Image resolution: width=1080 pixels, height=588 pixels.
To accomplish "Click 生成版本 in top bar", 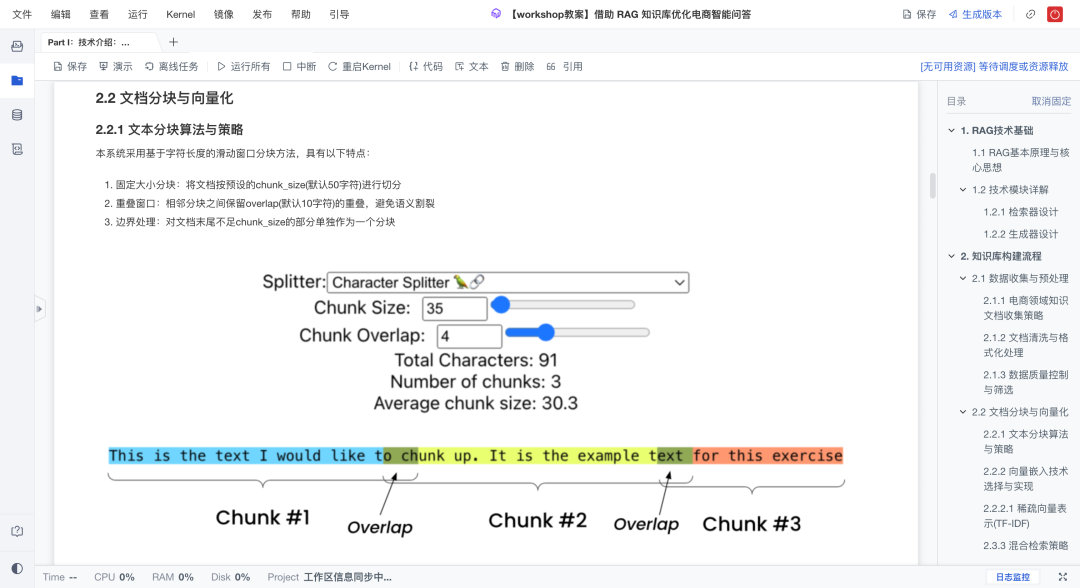I will click(x=975, y=14).
